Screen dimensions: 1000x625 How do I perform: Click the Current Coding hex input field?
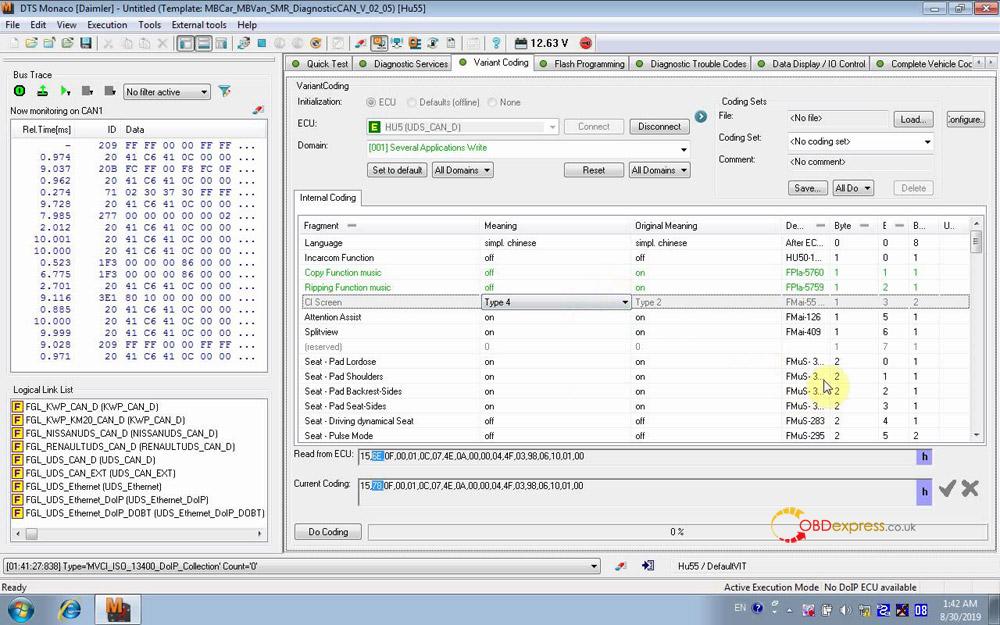pyautogui.click(x=636, y=492)
